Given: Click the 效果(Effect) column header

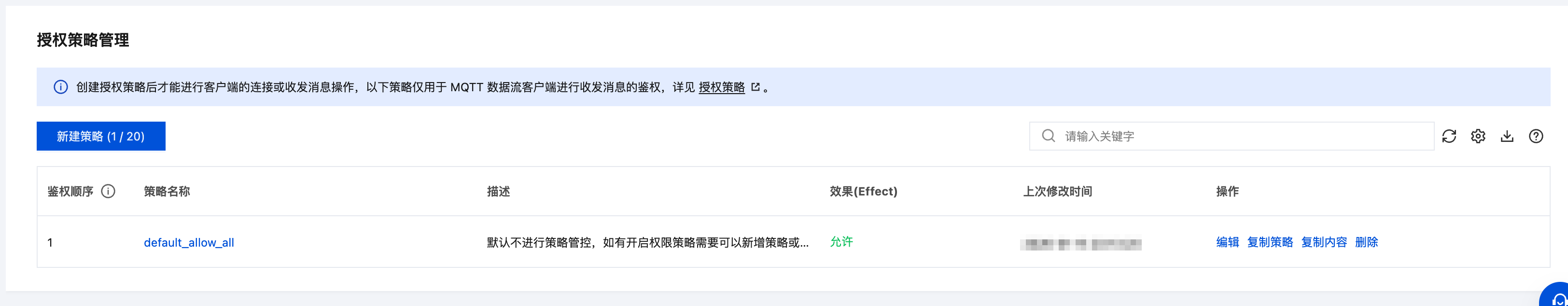Looking at the screenshot, I should pos(863,192).
